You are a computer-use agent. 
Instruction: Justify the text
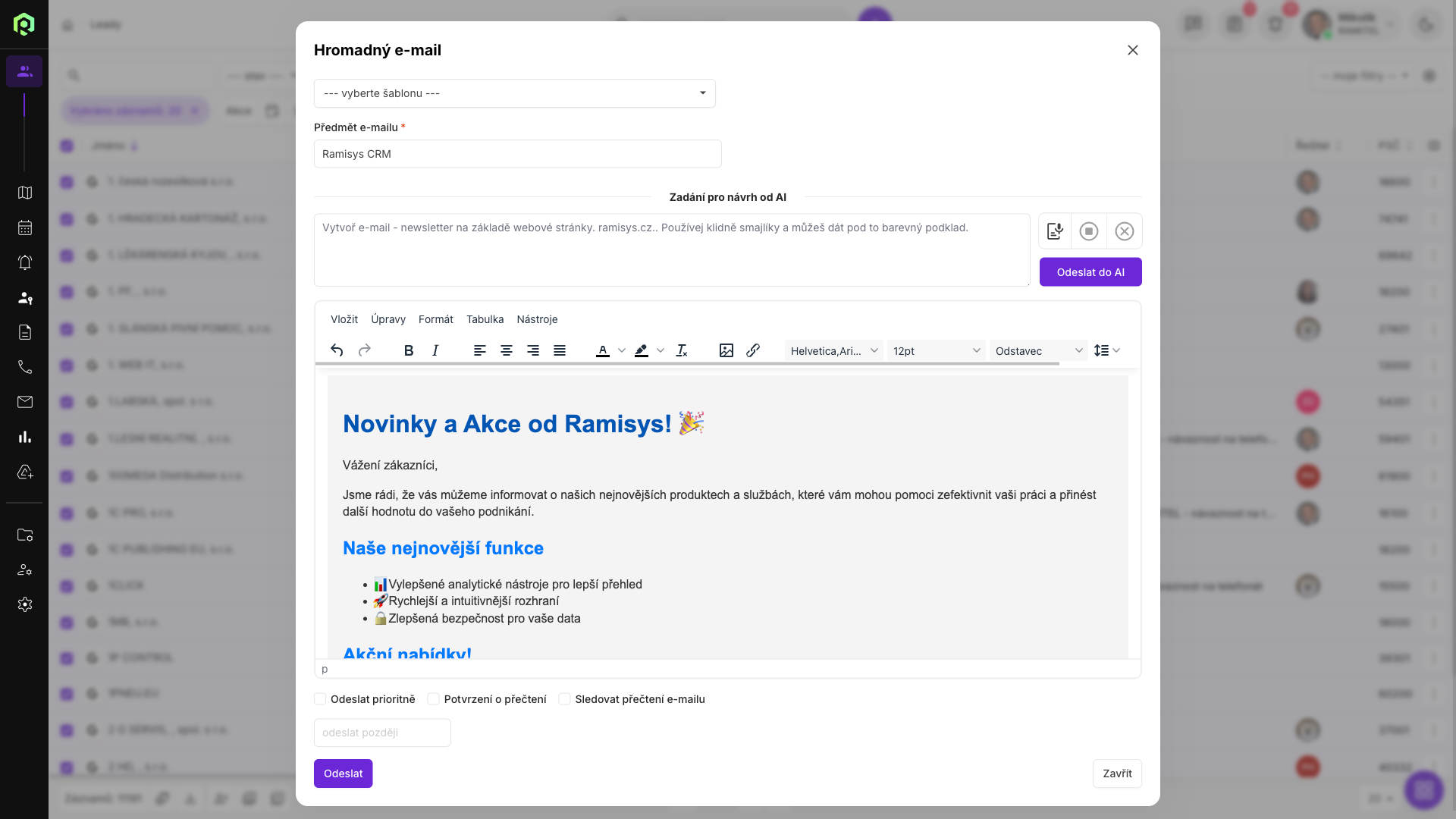point(560,350)
